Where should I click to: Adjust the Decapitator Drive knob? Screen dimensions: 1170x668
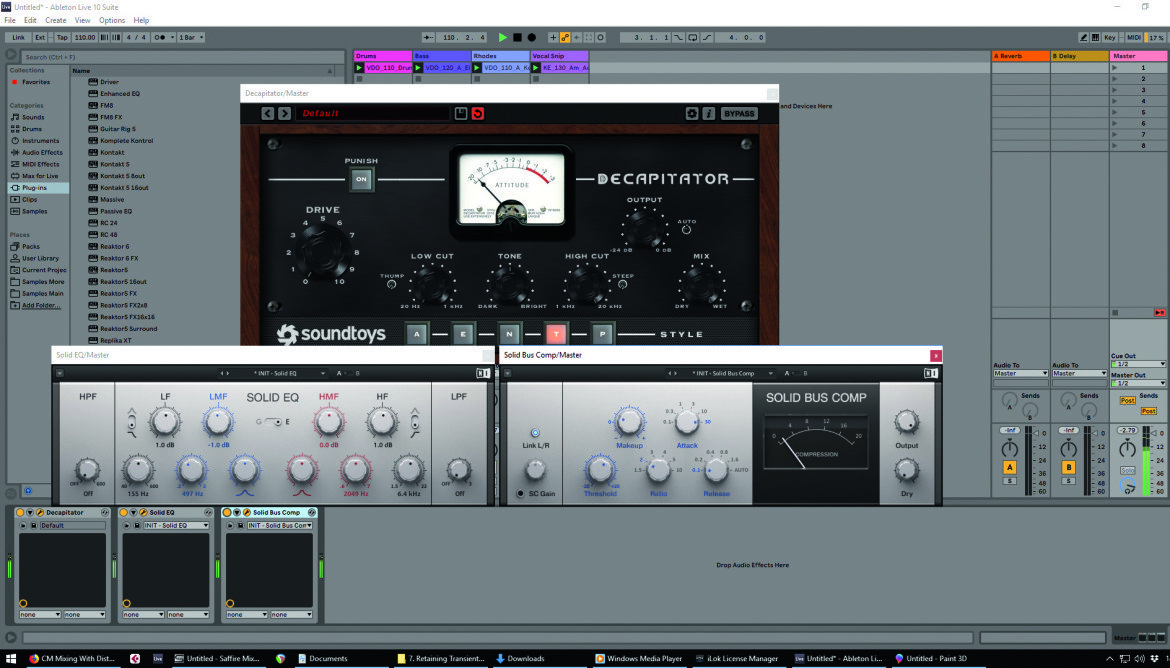point(322,252)
